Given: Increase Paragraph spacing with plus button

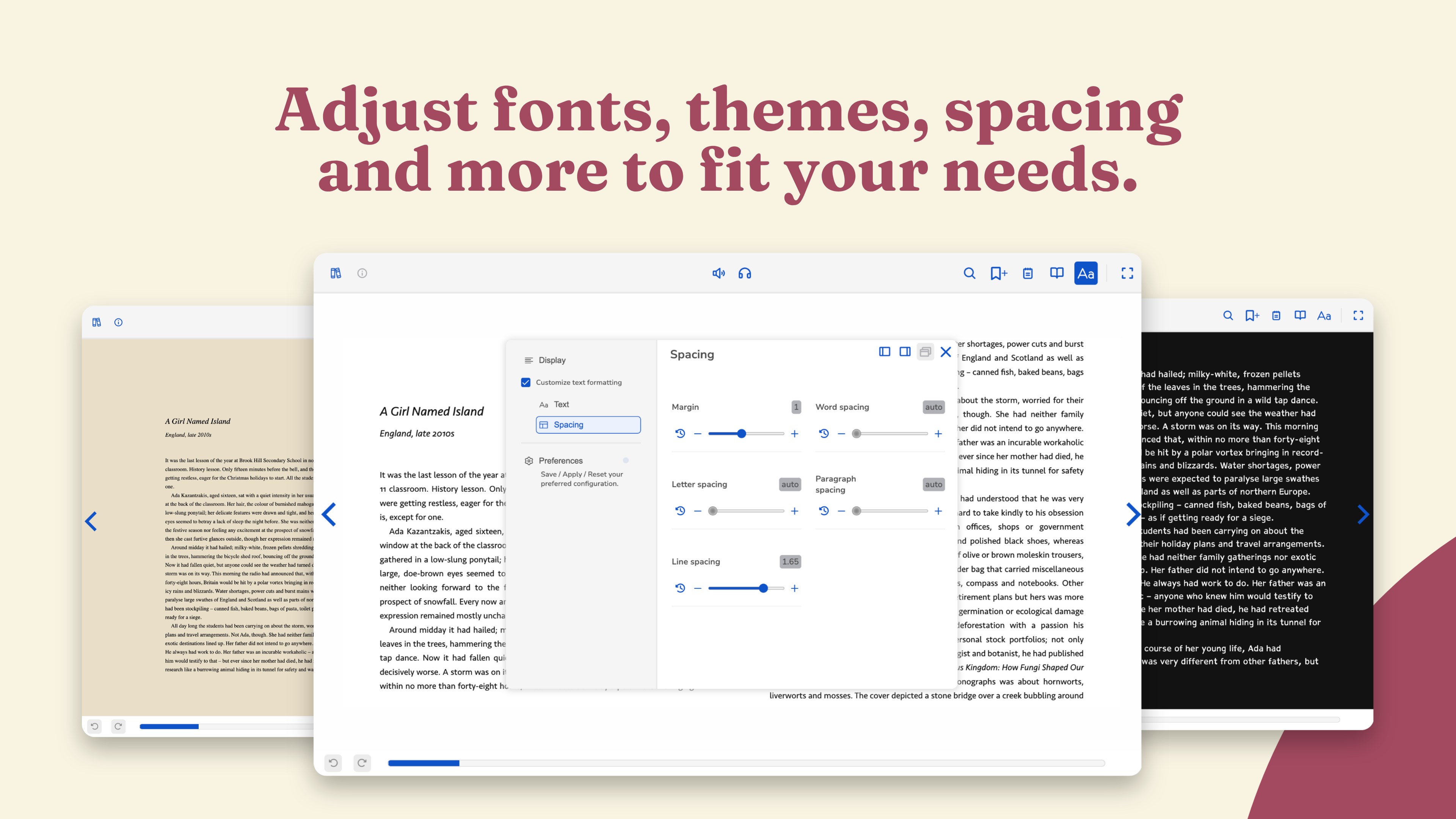Looking at the screenshot, I should point(938,511).
